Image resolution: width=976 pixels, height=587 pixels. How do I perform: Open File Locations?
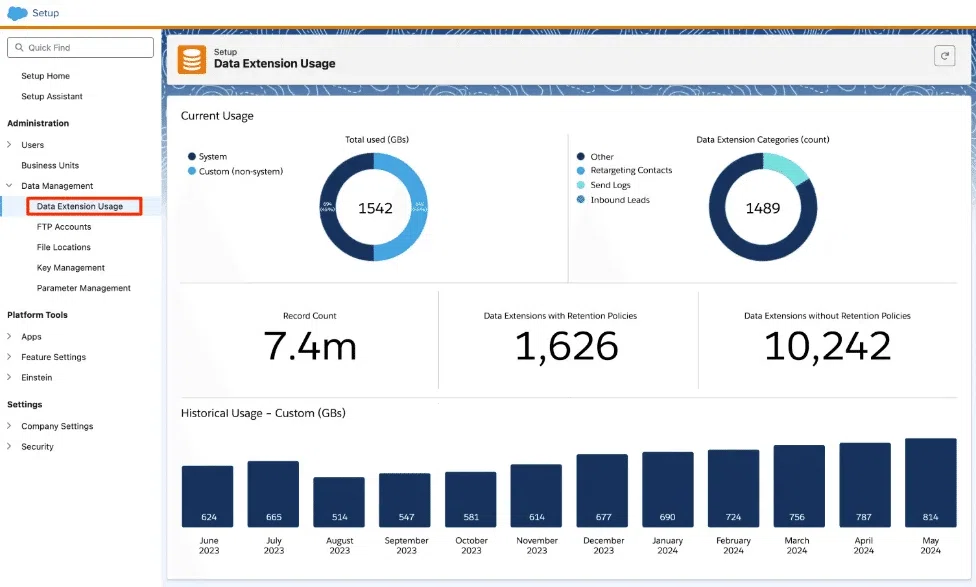pos(63,247)
